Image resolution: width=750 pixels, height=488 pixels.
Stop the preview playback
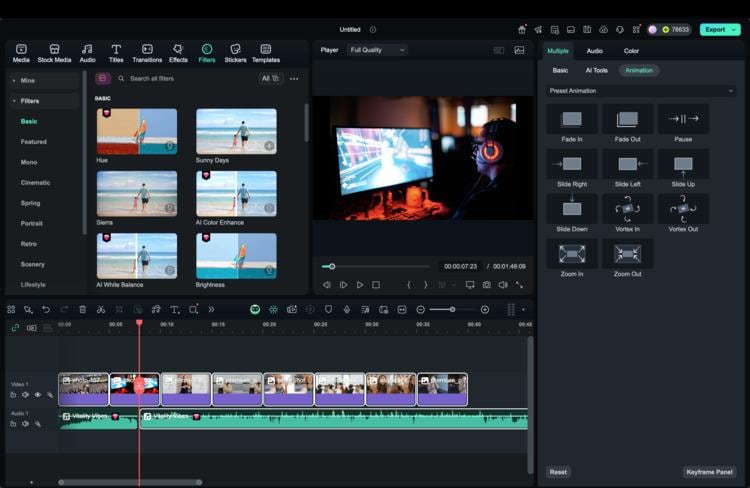point(376,285)
